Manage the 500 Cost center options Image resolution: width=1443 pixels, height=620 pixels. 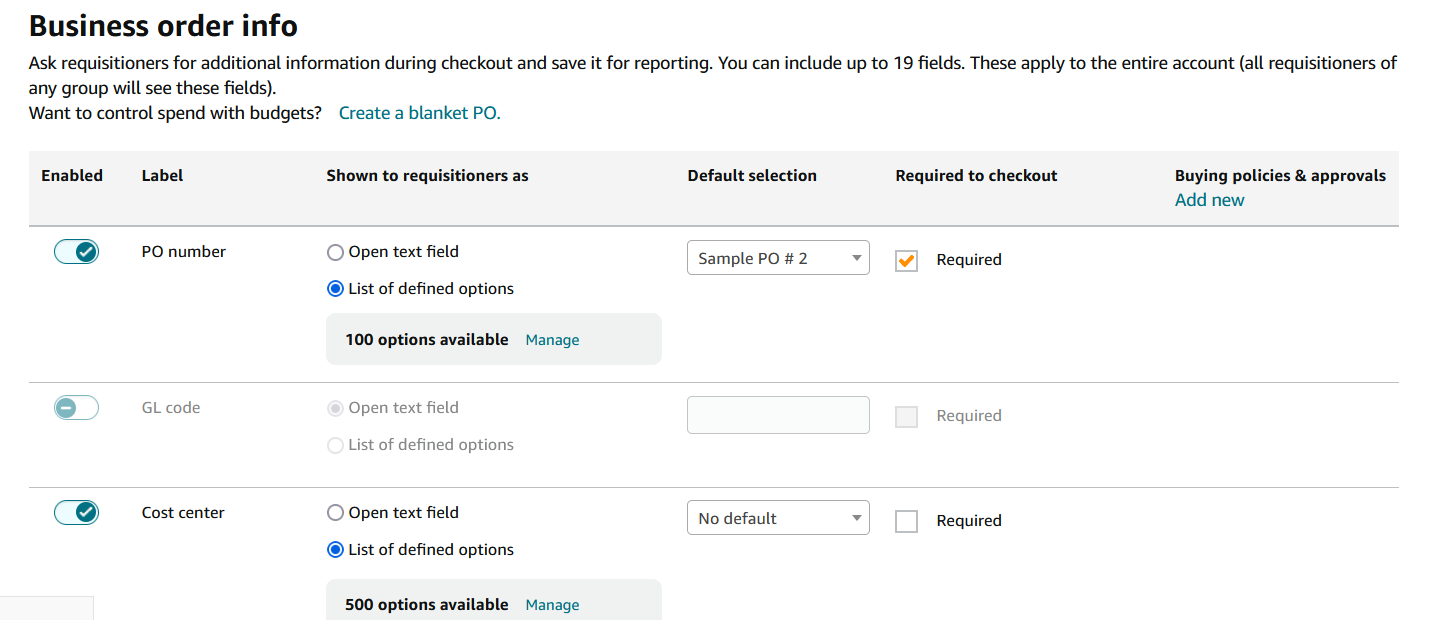pos(552,605)
